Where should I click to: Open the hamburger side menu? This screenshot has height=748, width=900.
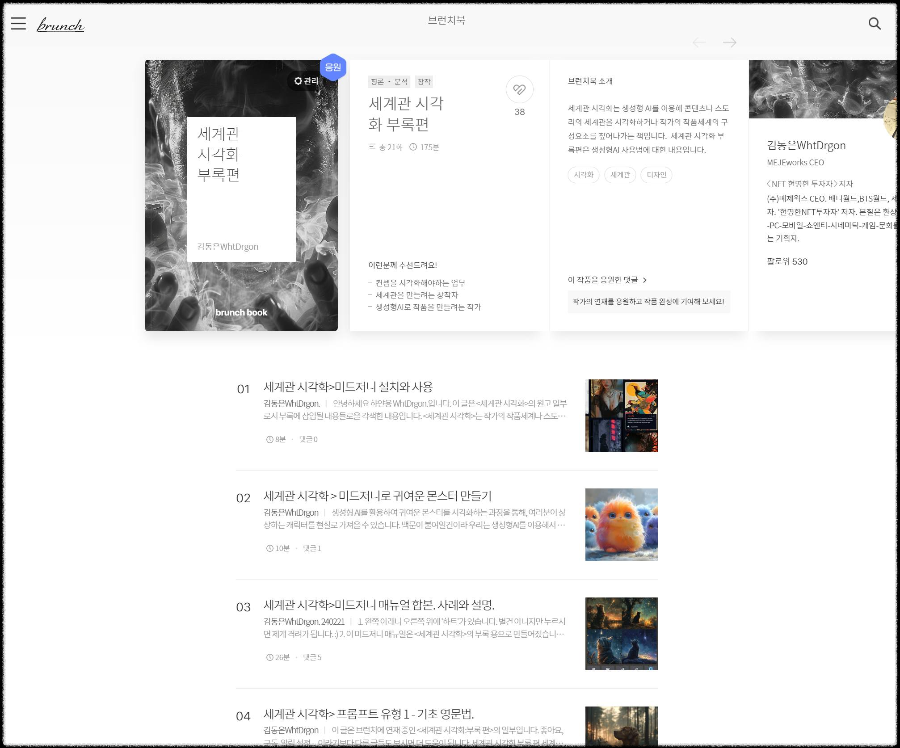(18, 23)
